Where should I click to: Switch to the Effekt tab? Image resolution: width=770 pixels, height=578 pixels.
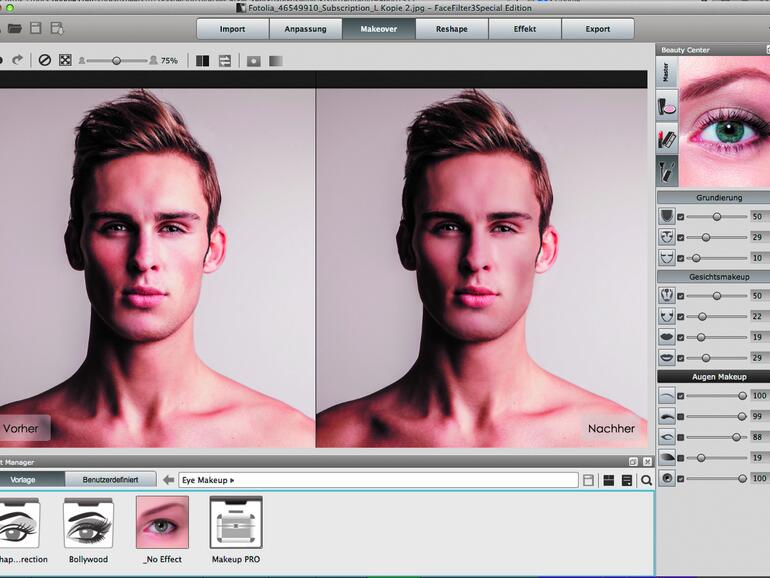[524, 29]
